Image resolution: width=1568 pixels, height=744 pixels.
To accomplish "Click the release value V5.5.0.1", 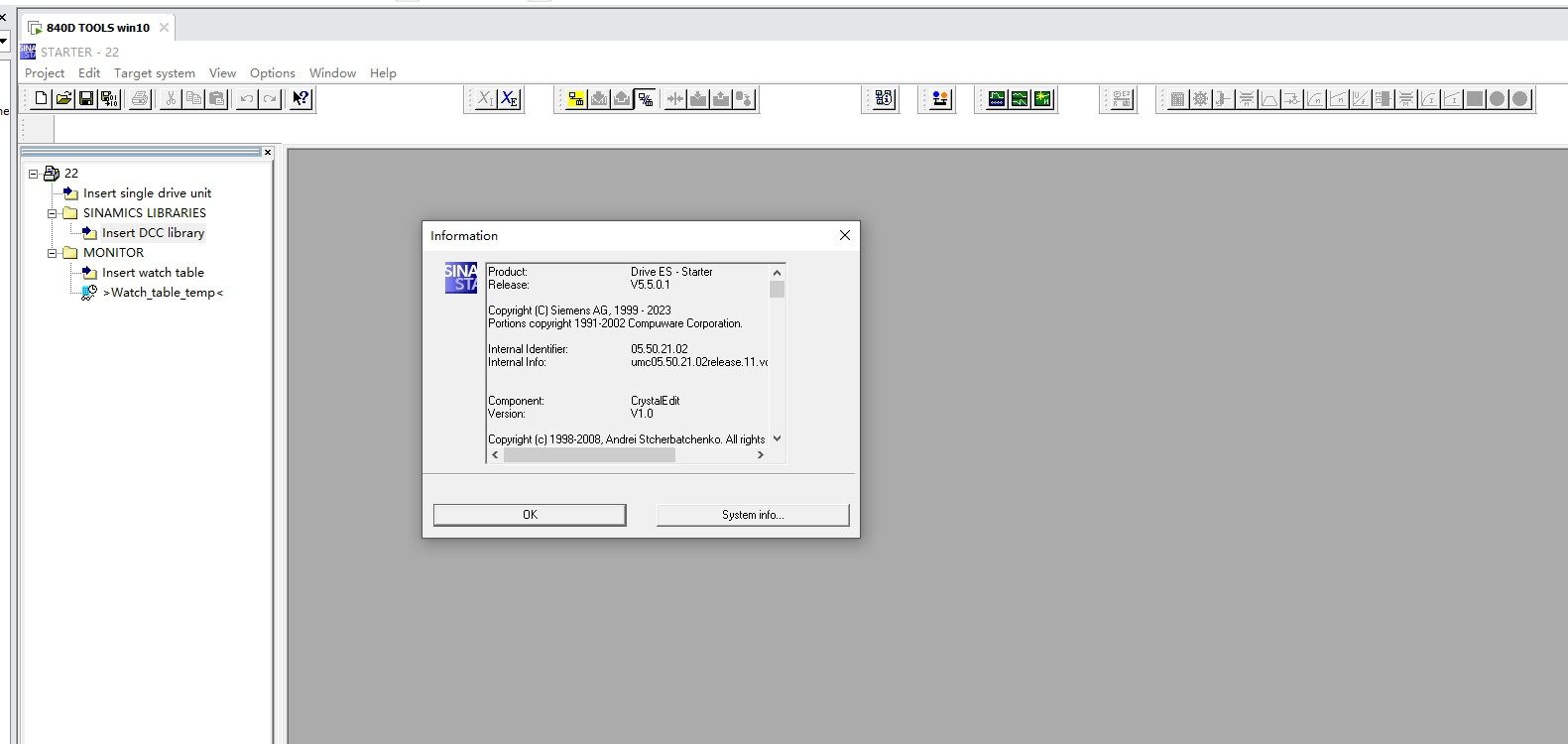I will tap(651, 285).
